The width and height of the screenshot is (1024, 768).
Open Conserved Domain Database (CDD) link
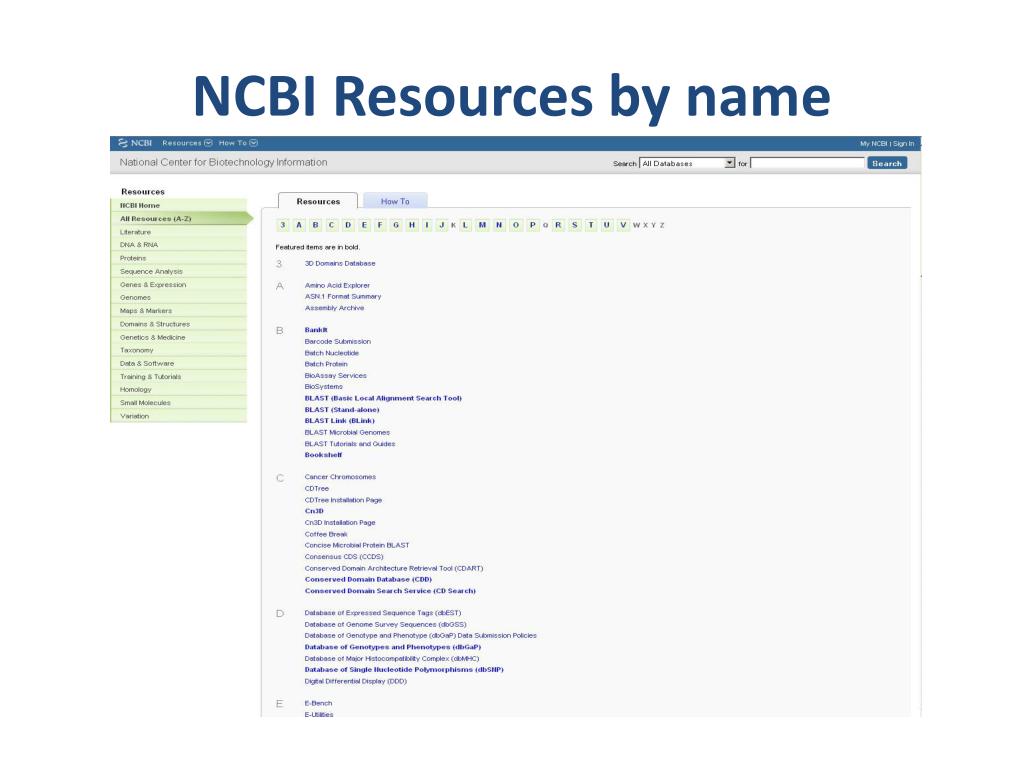(x=368, y=579)
